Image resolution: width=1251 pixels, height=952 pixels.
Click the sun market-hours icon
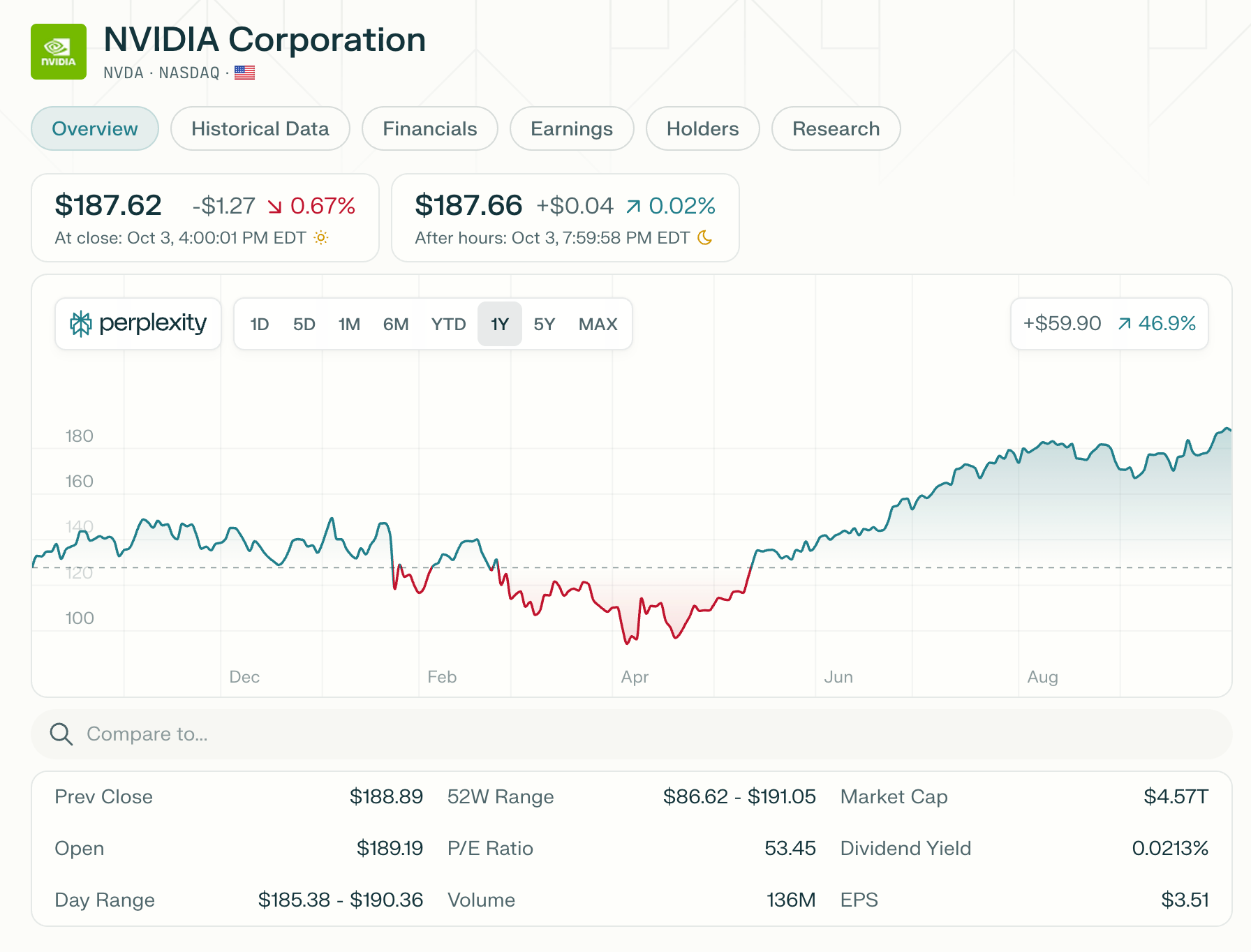point(320,238)
